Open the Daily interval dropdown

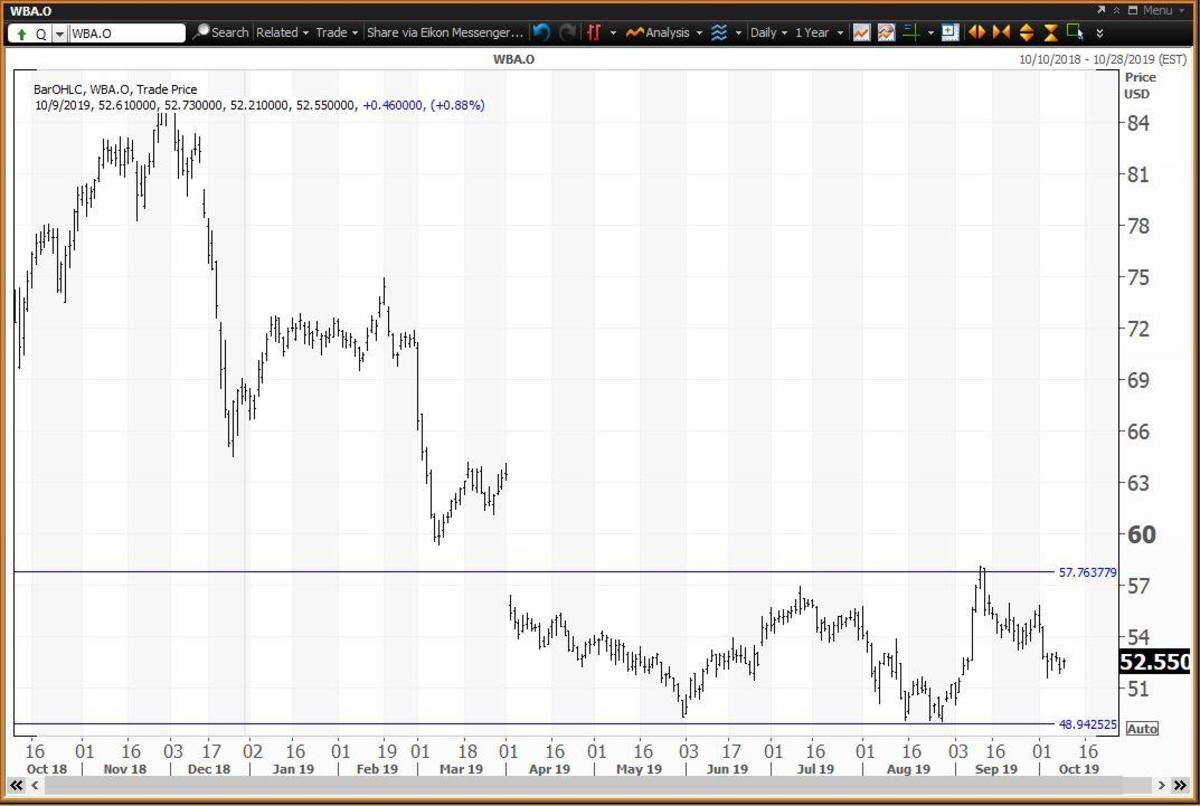[x=769, y=32]
